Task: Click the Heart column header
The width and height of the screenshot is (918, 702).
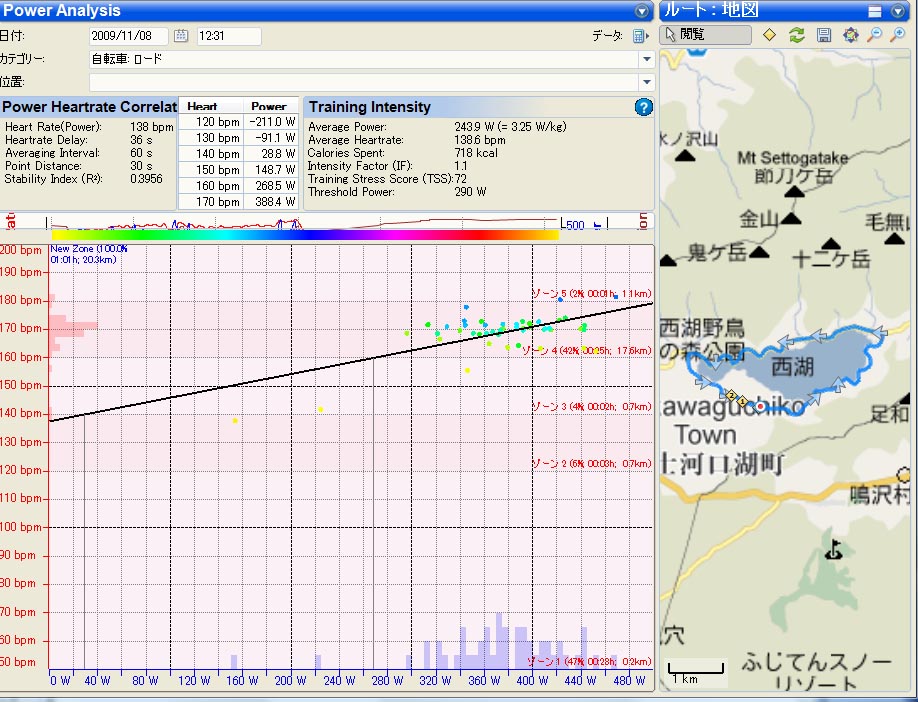Action: click(x=202, y=106)
